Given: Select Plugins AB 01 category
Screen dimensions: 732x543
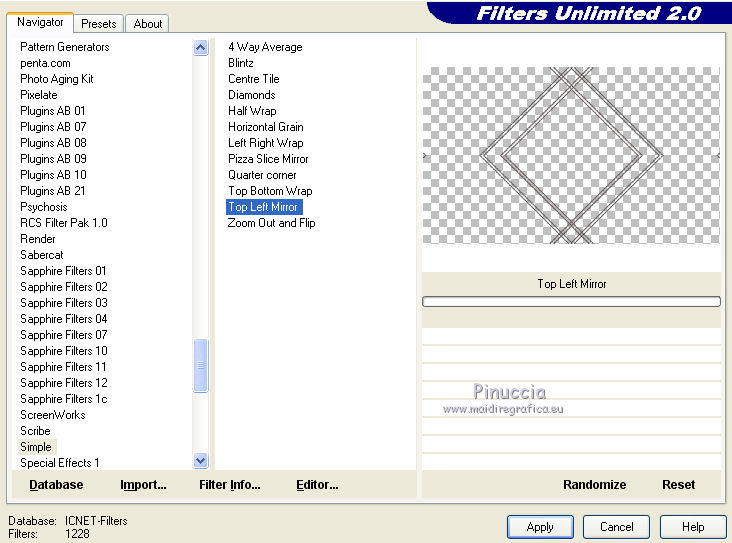Looking at the screenshot, I should 52,111.
